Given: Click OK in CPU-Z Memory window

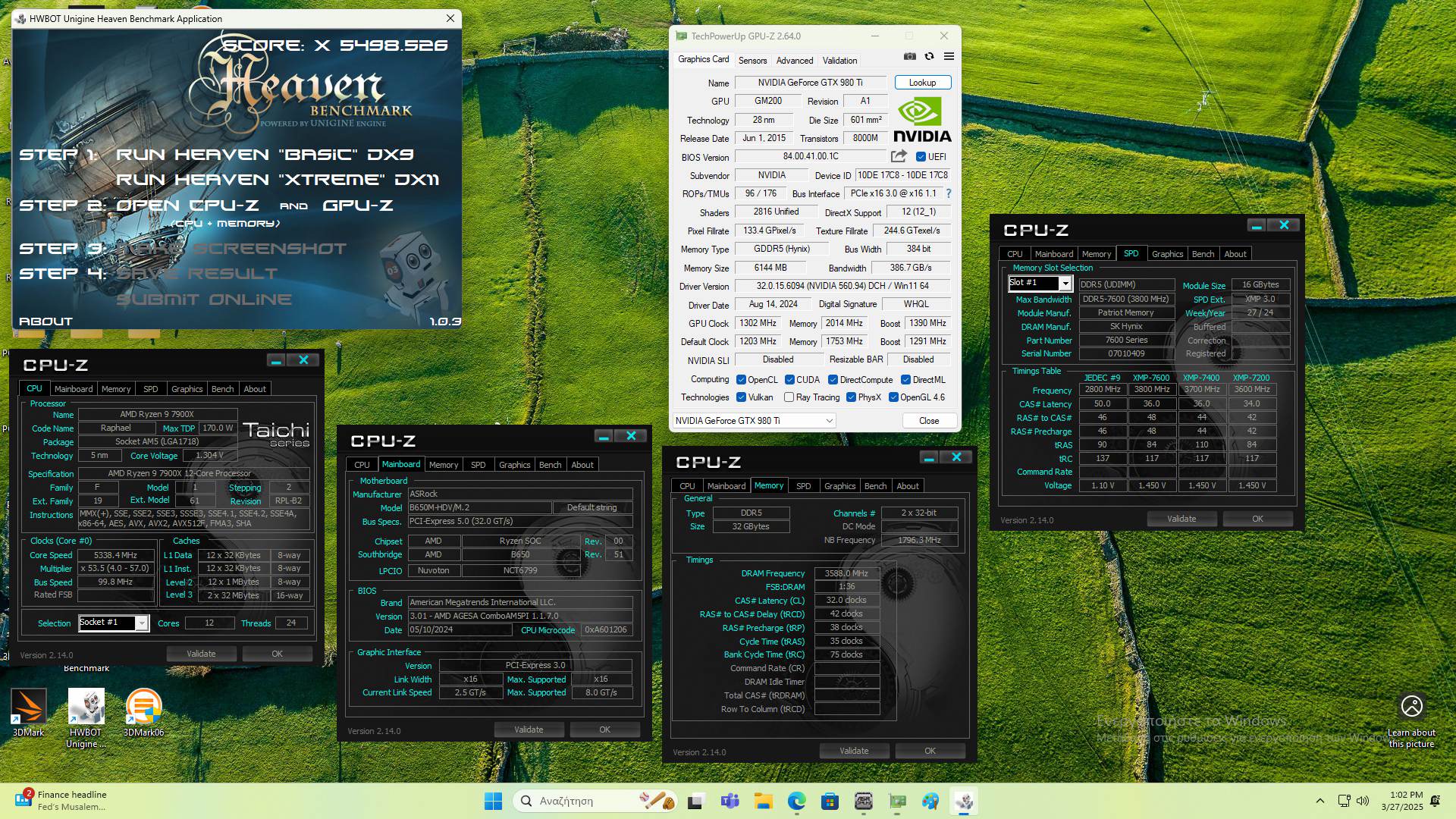Looking at the screenshot, I should [930, 751].
